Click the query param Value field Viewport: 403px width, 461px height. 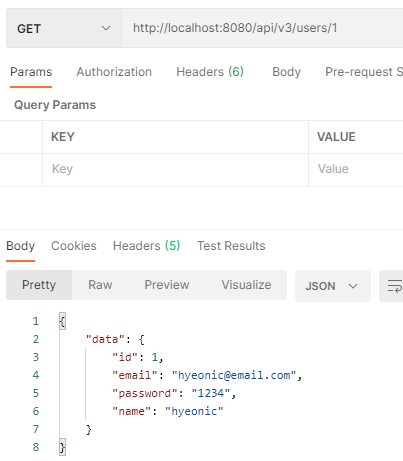click(356, 169)
